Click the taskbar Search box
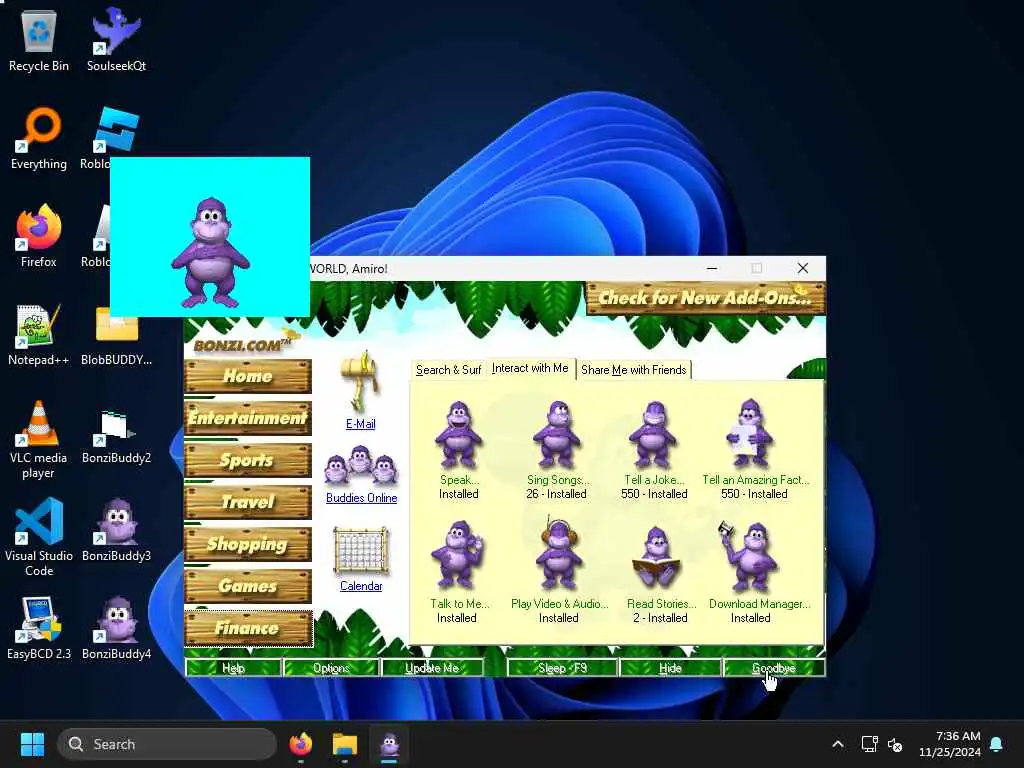 (167, 744)
